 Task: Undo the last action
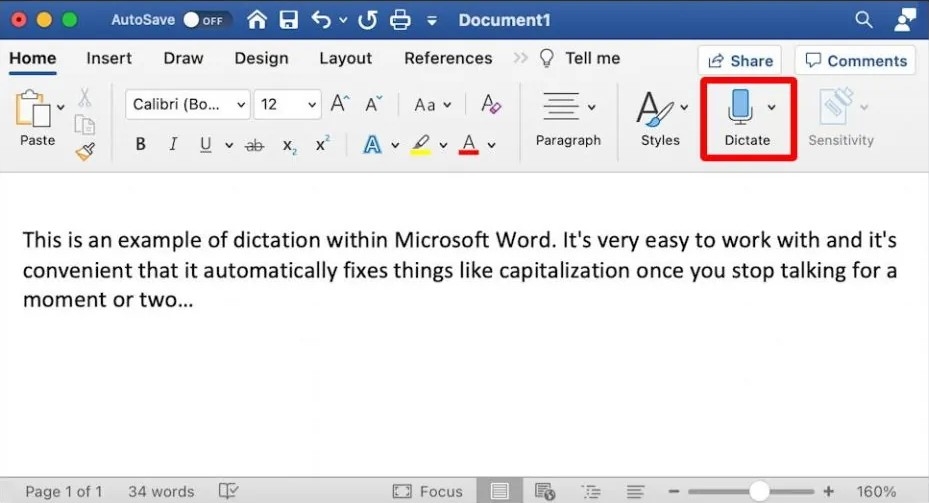coord(321,20)
